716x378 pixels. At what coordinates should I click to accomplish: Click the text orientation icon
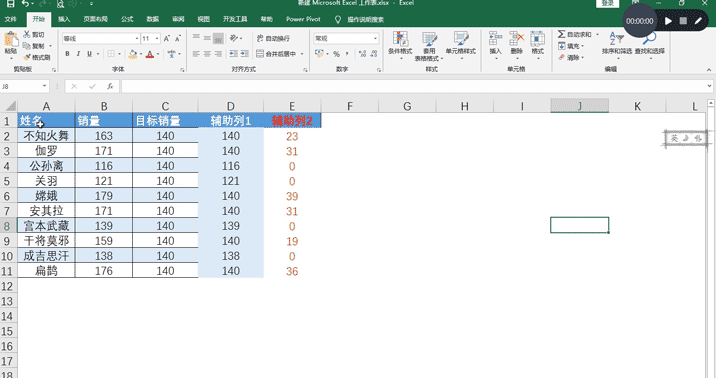234,38
